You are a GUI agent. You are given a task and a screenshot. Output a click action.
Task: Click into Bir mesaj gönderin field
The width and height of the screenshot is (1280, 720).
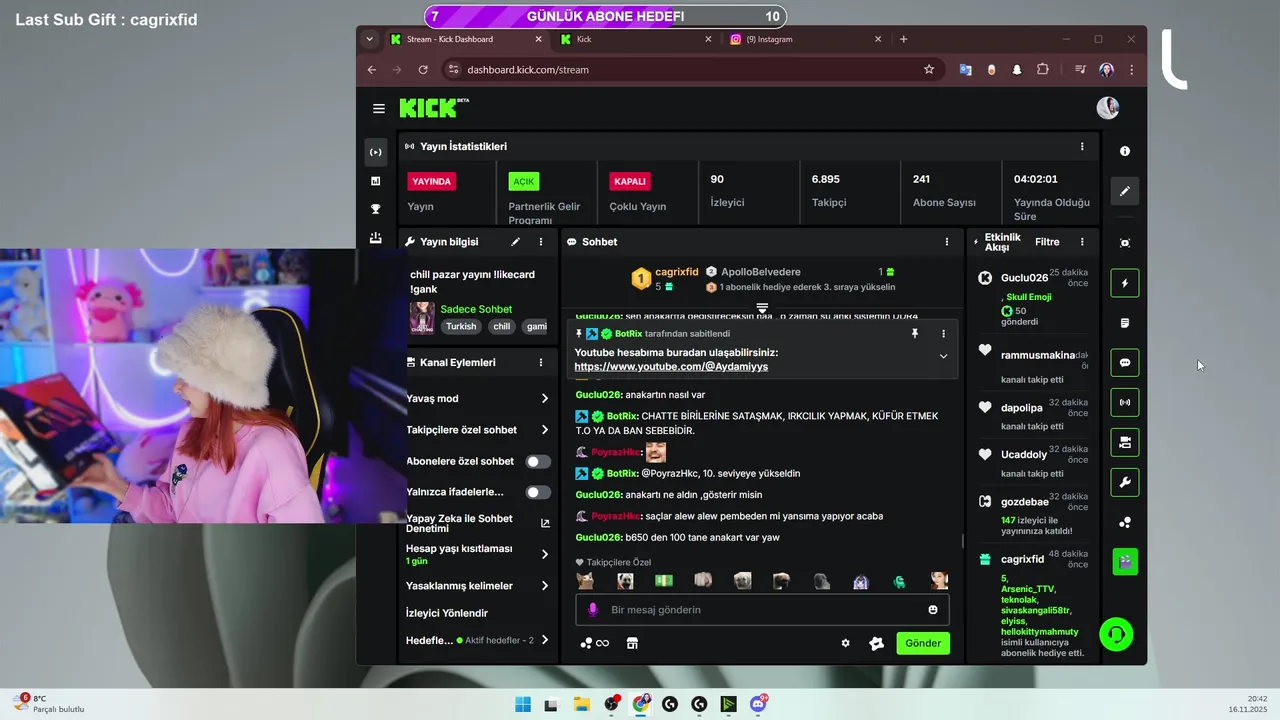click(762, 610)
